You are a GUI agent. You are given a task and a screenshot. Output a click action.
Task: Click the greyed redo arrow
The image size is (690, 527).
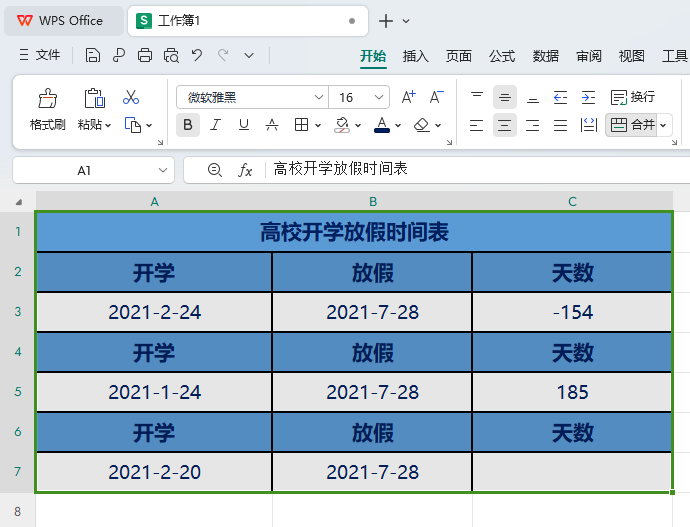[x=223, y=55]
